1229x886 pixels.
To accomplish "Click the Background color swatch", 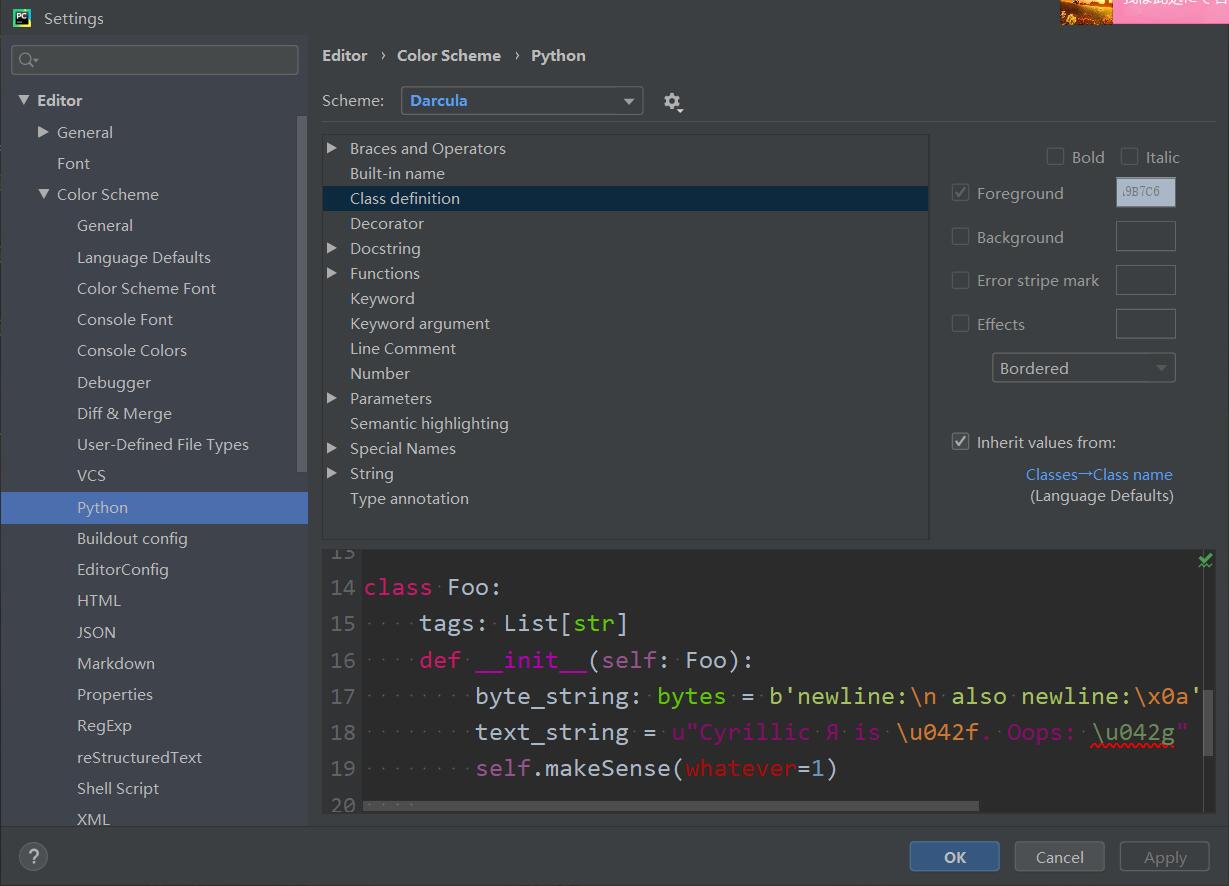I will click(x=1146, y=236).
